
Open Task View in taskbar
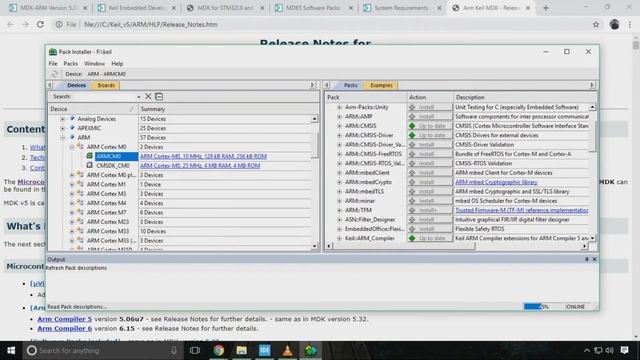195,350
